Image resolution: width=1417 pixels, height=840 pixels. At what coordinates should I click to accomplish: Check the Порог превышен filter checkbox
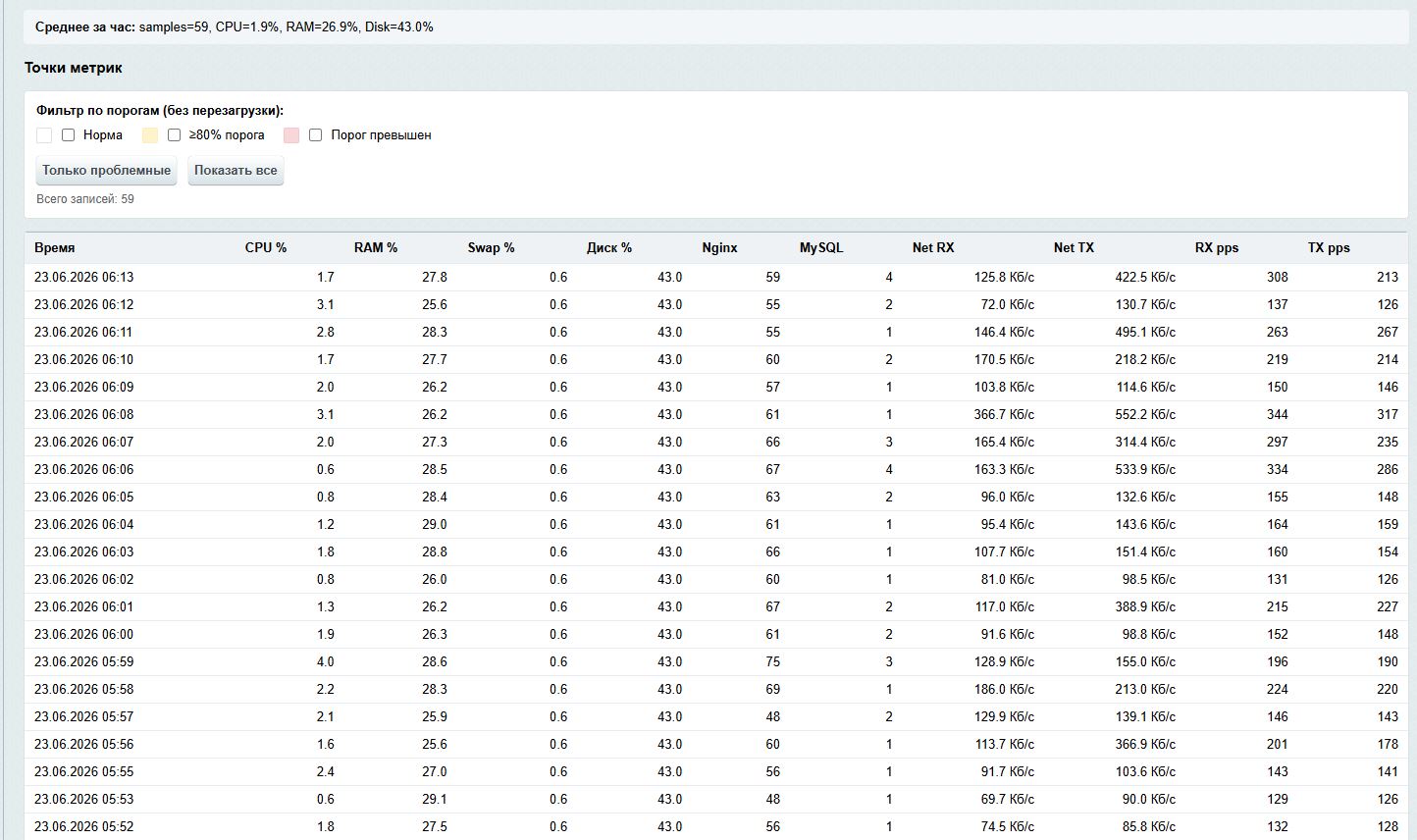tap(315, 135)
